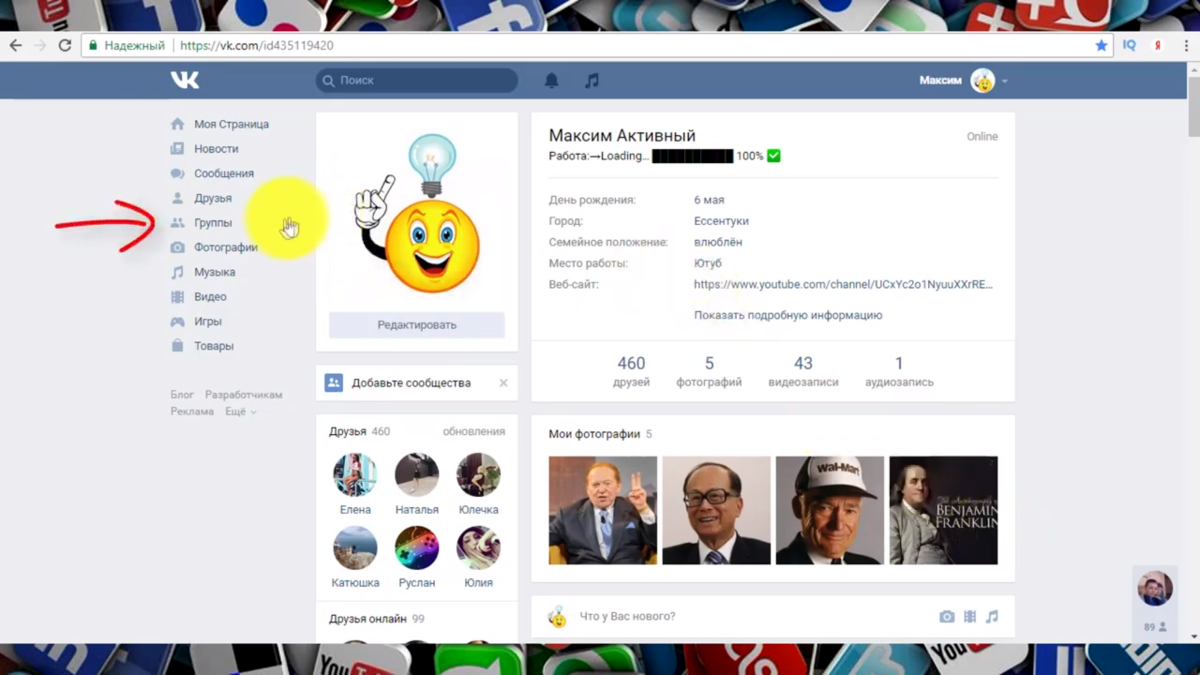Attach a photo via camera icon in post box
Screen dimensions: 1200x675
coord(947,617)
